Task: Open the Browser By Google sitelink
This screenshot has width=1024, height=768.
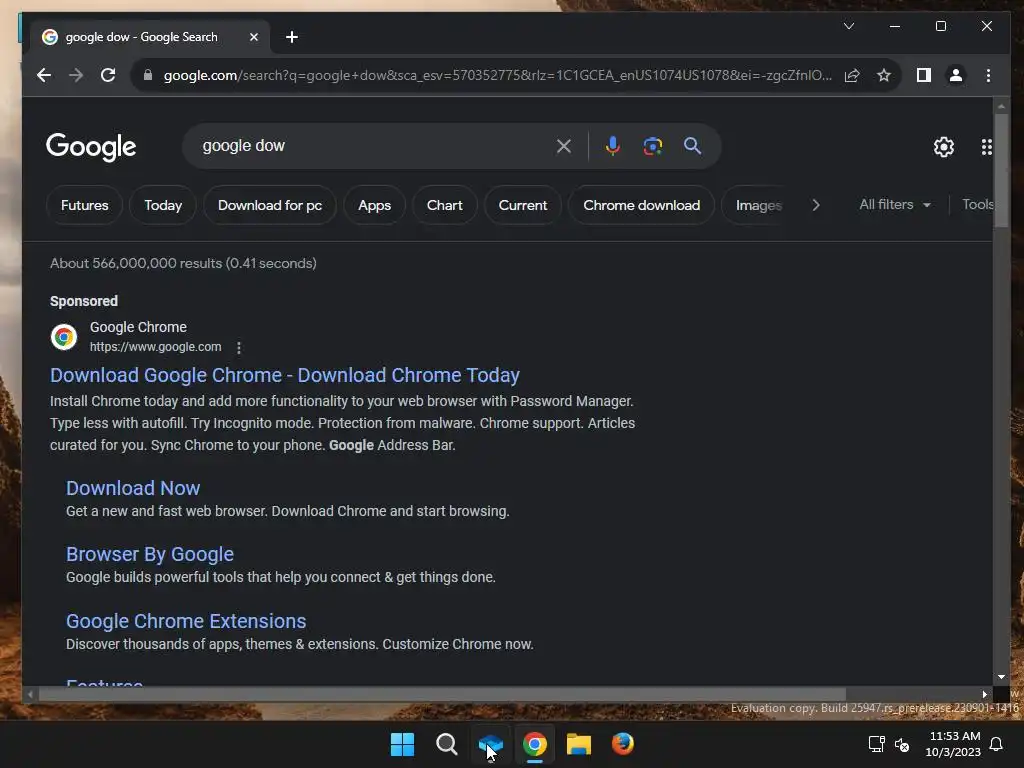Action: point(150,554)
